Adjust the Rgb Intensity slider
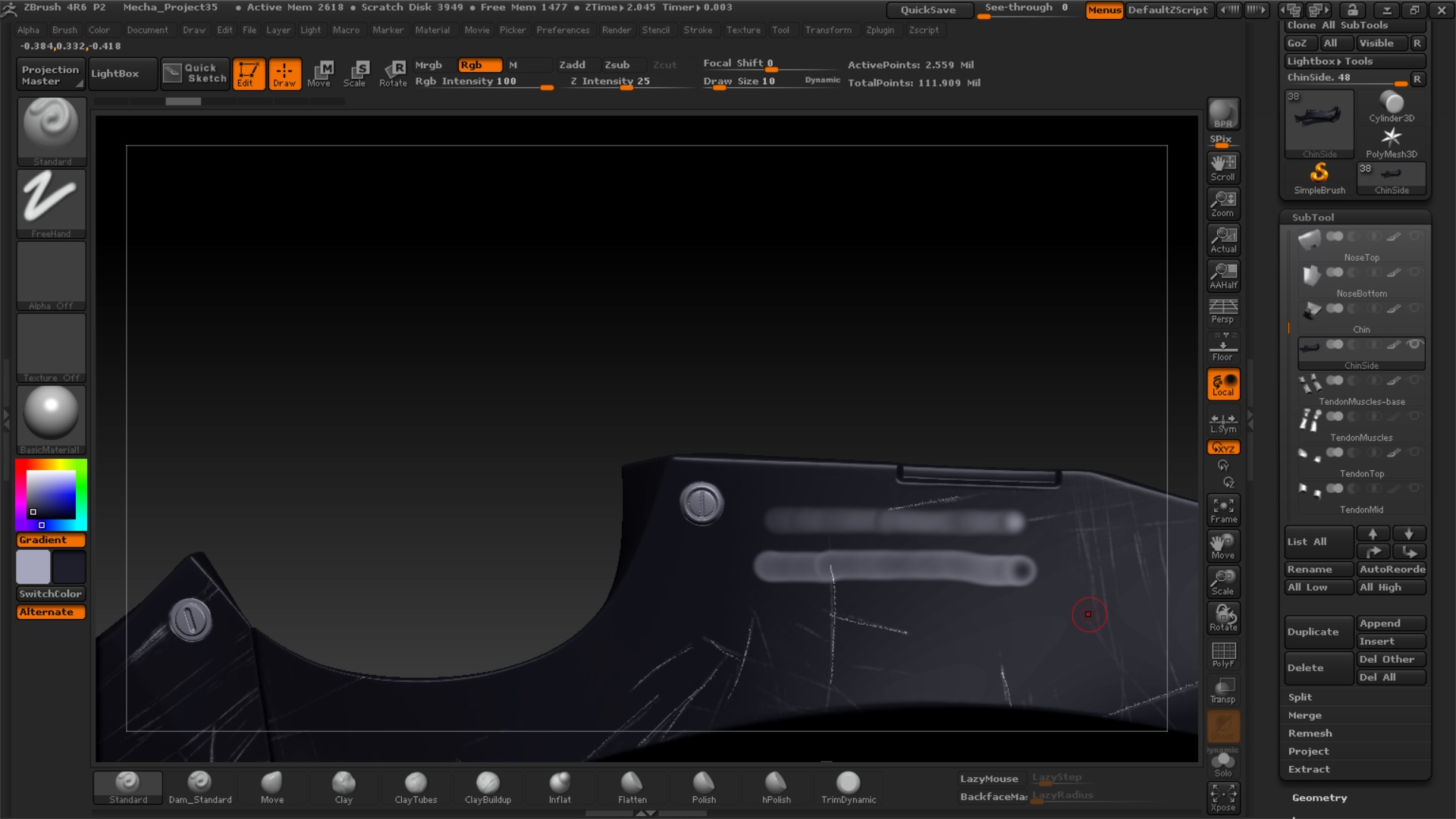The image size is (1456, 819). [x=484, y=82]
